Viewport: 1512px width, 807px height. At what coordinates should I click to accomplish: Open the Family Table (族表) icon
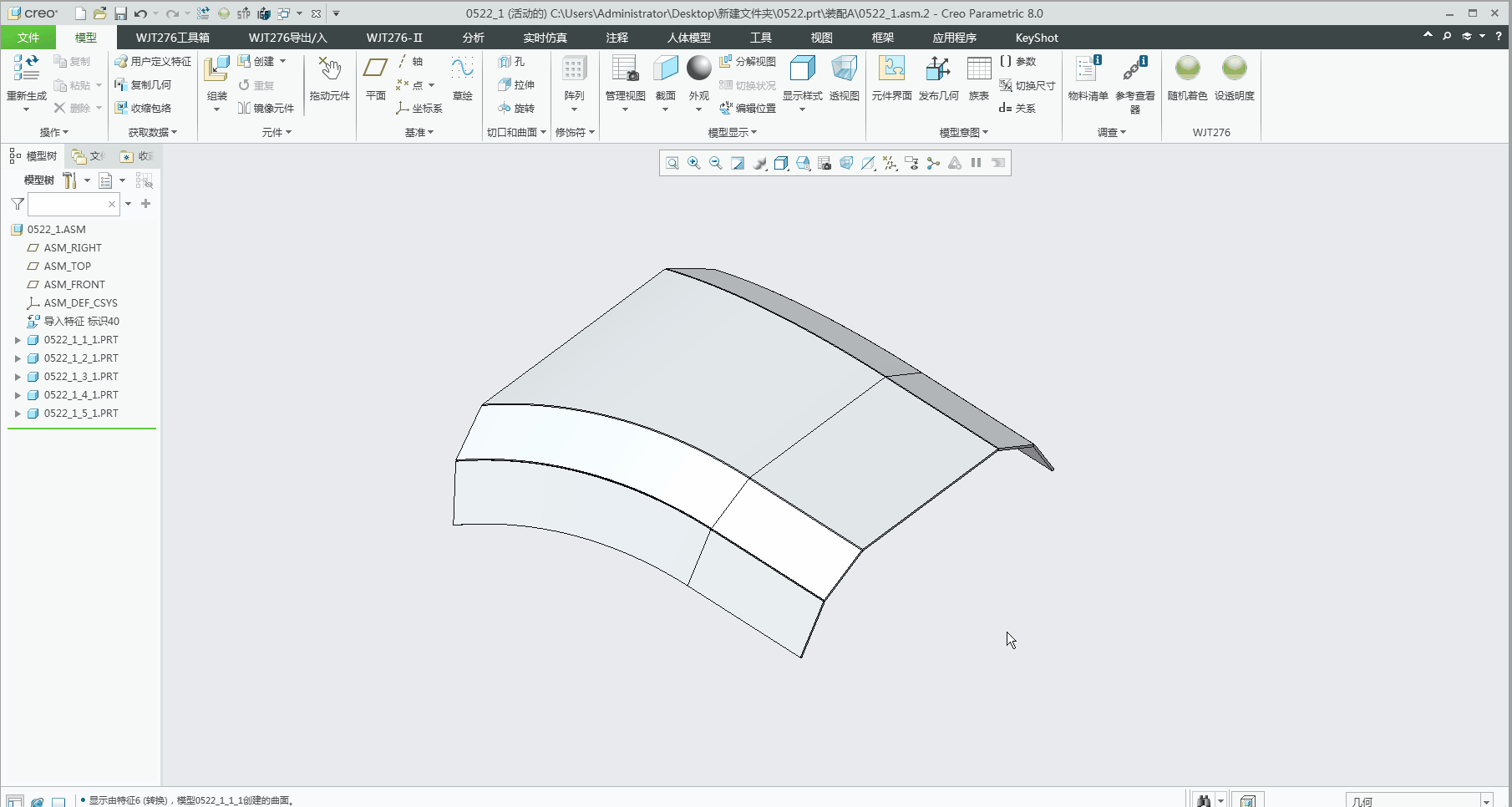[x=978, y=69]
